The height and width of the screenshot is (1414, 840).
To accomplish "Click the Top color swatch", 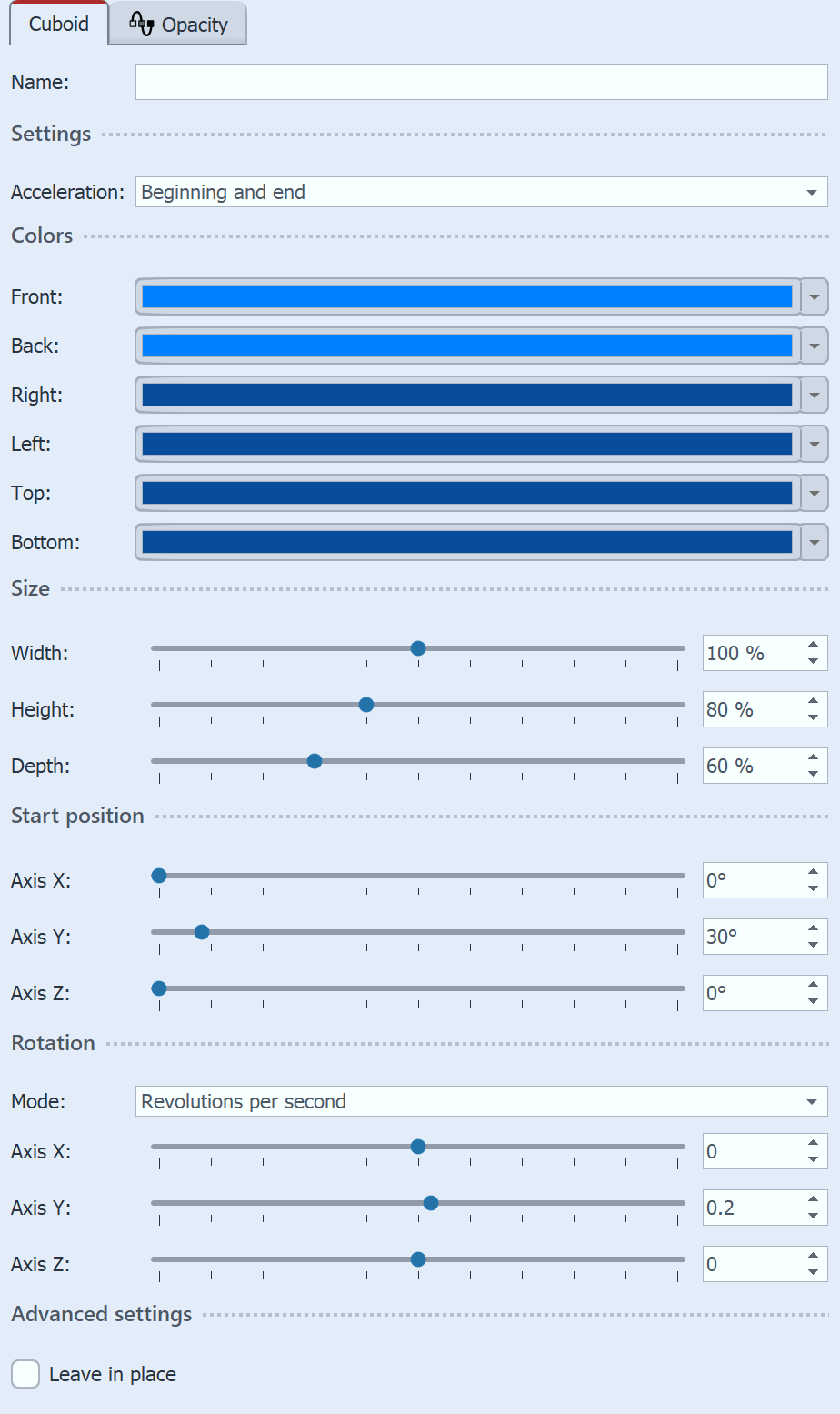I will tap(466, 493).
